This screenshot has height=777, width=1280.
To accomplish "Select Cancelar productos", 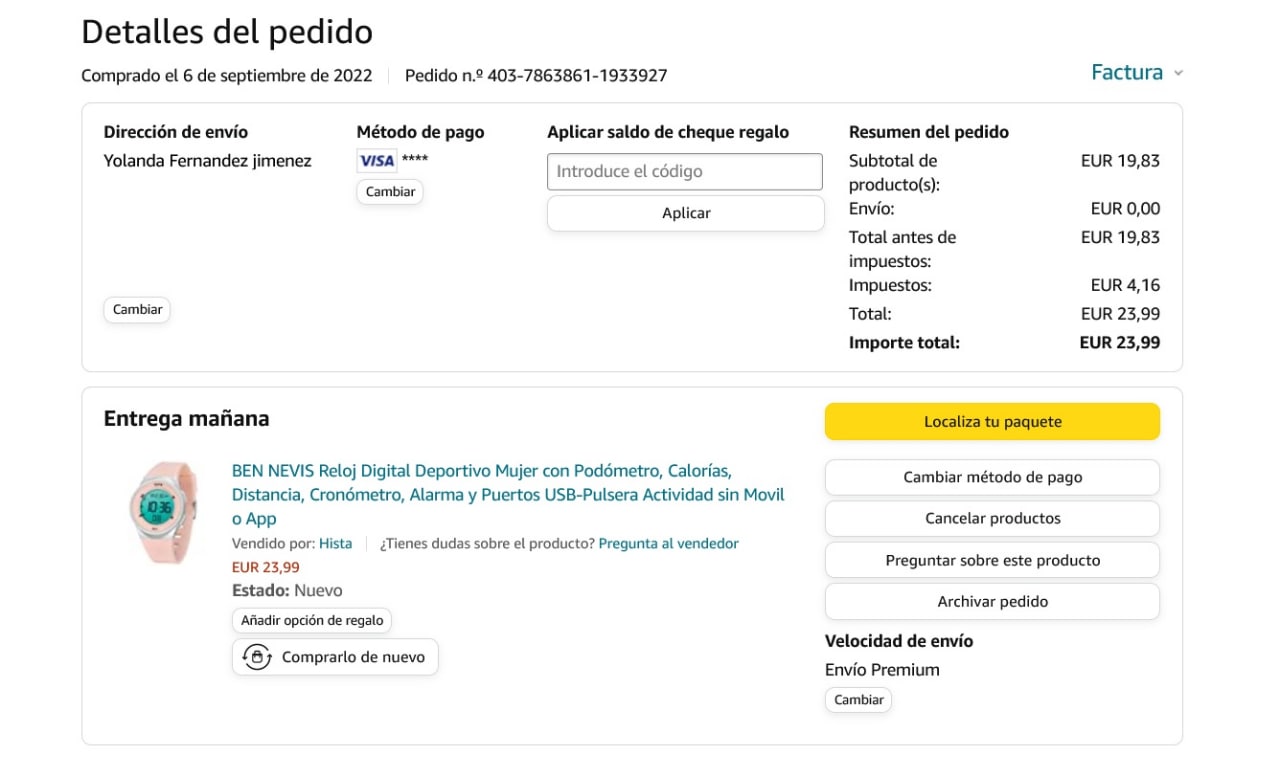I will 992,519.
